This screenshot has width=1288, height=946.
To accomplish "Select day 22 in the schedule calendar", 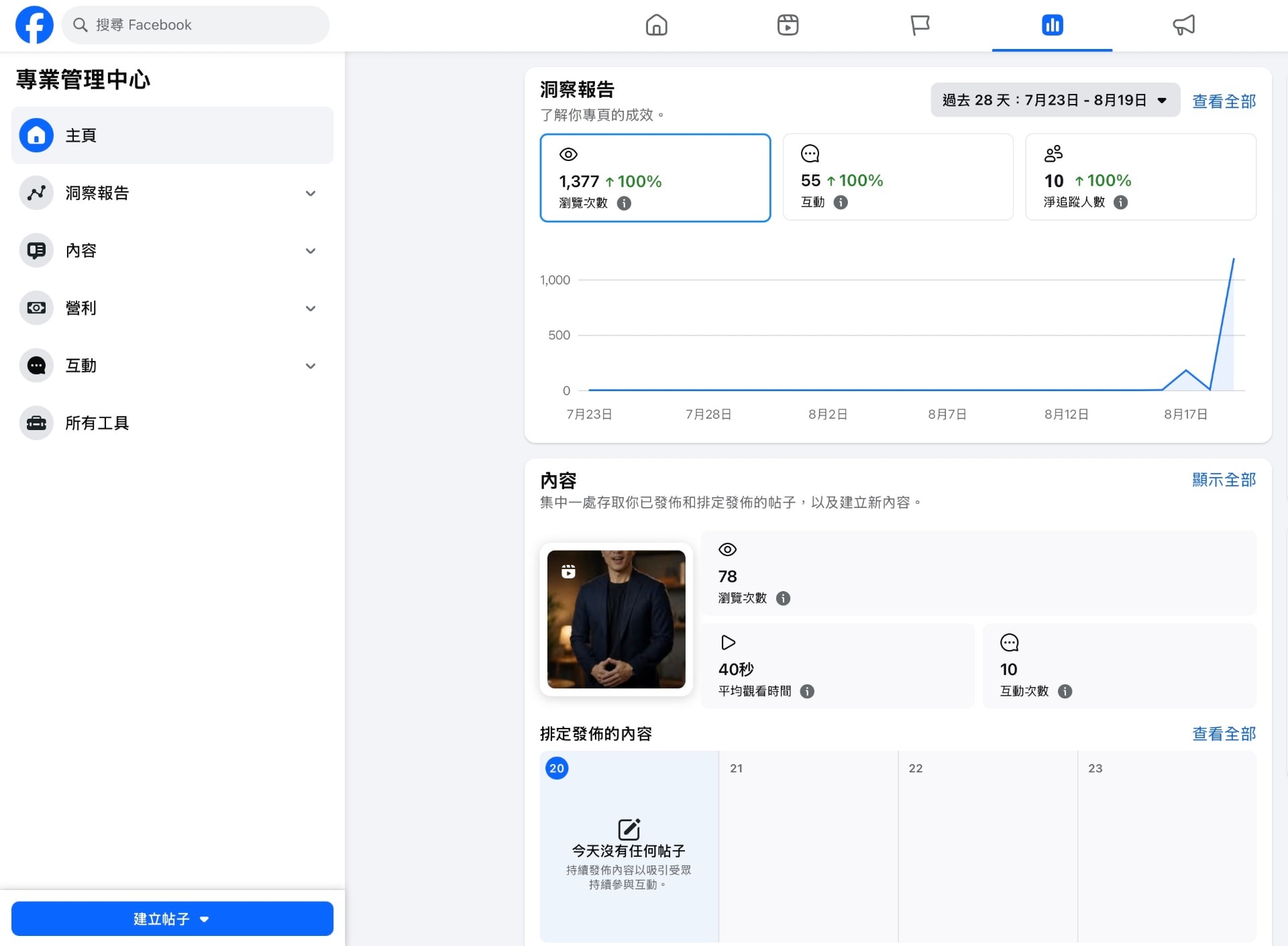I will 987,846.
